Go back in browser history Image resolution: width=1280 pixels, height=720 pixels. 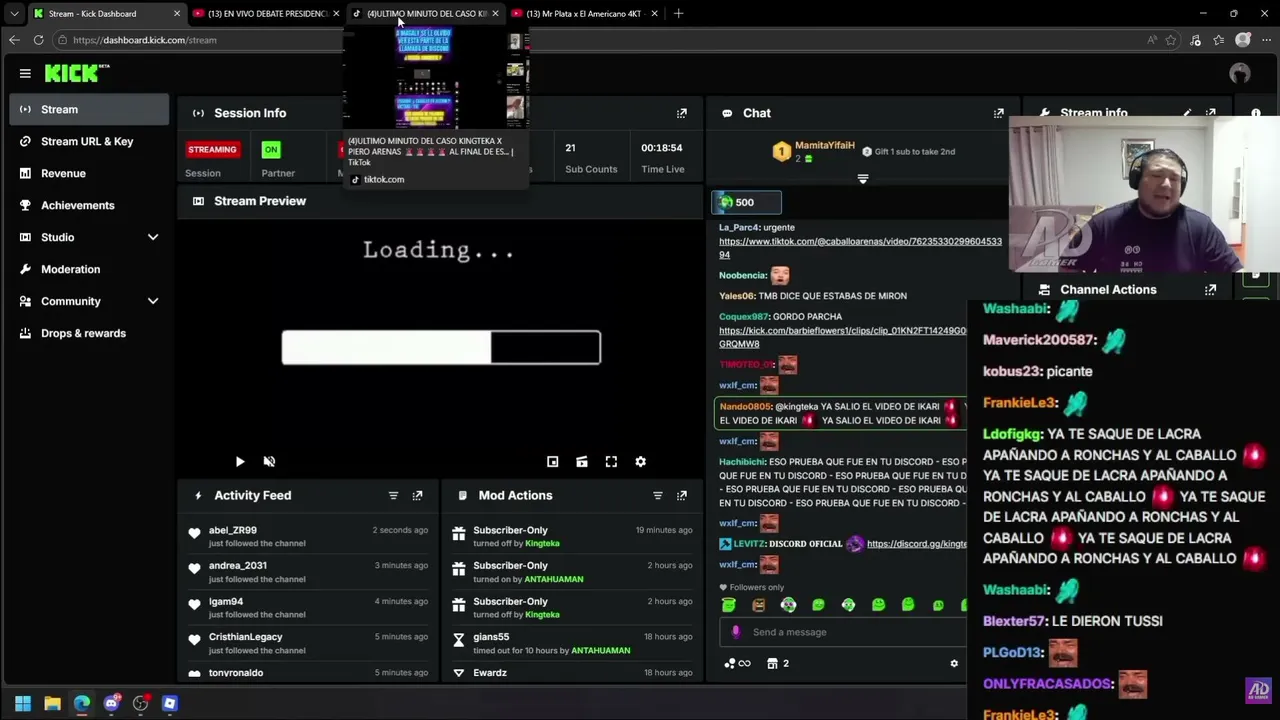point(14,40)
